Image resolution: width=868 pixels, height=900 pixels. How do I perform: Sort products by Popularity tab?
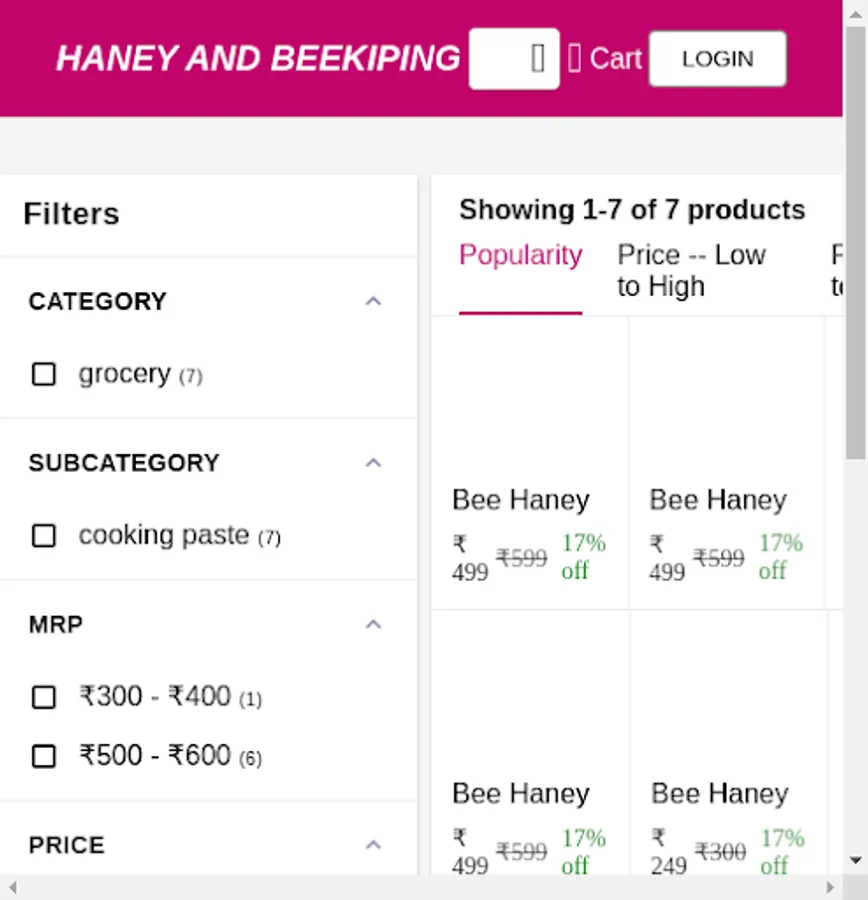(x=520, y=256)
